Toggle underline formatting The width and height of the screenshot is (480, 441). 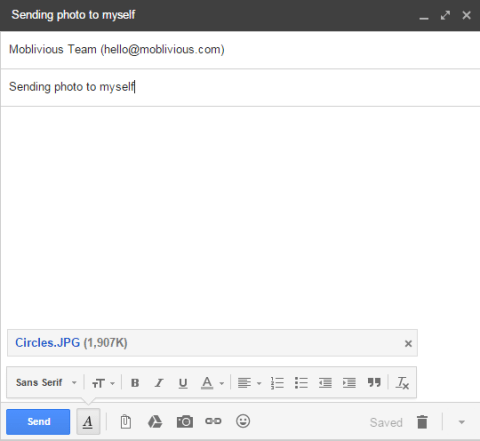pos(183,383)
